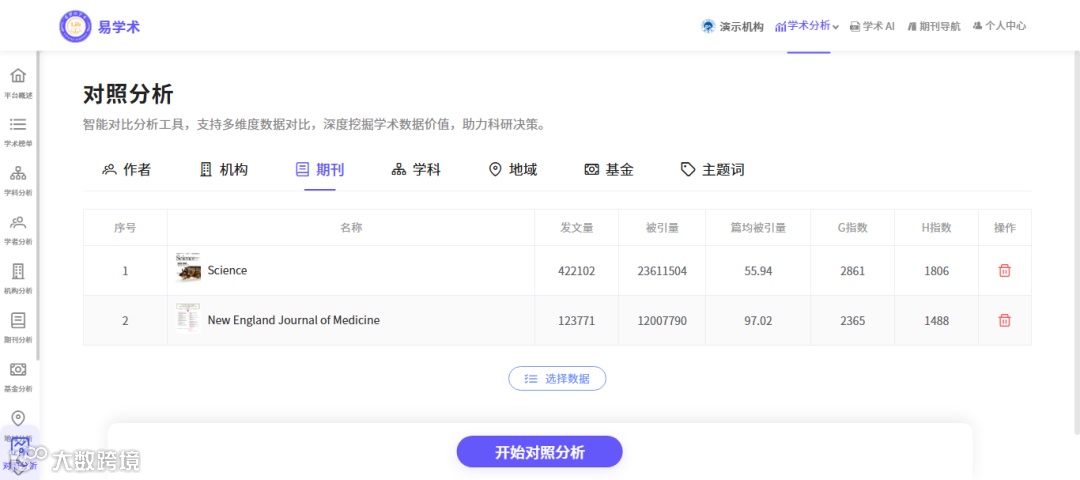The width and height of the screenshot is (1080, 480).
Task: Open 基金分析 sidebar icon
Action: [19, 369]
